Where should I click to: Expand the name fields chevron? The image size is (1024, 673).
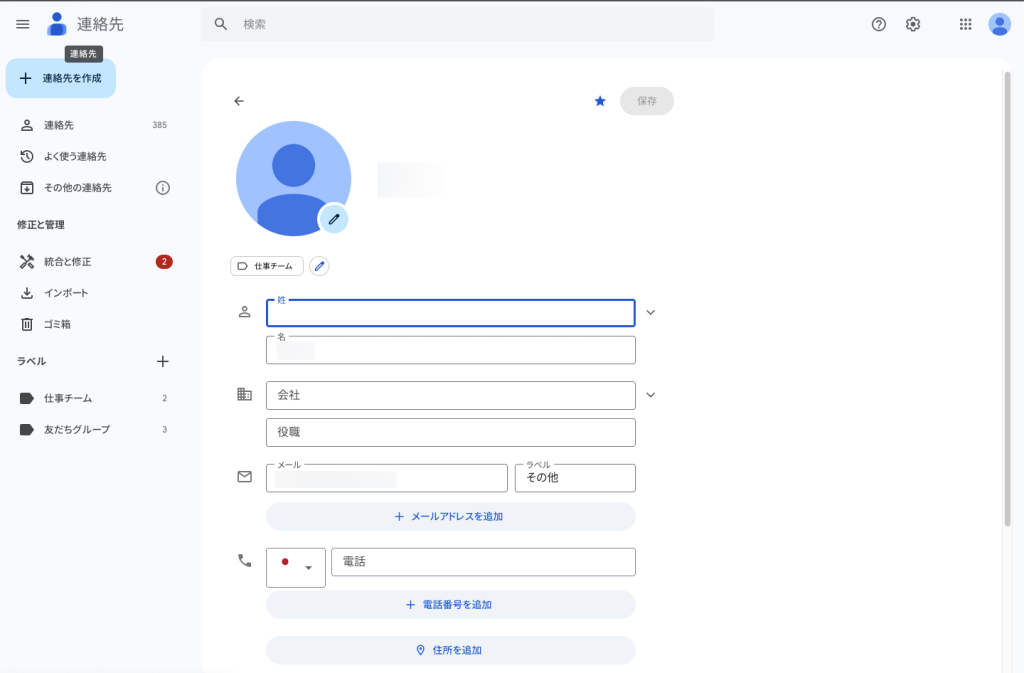click(x=650, y=312)
